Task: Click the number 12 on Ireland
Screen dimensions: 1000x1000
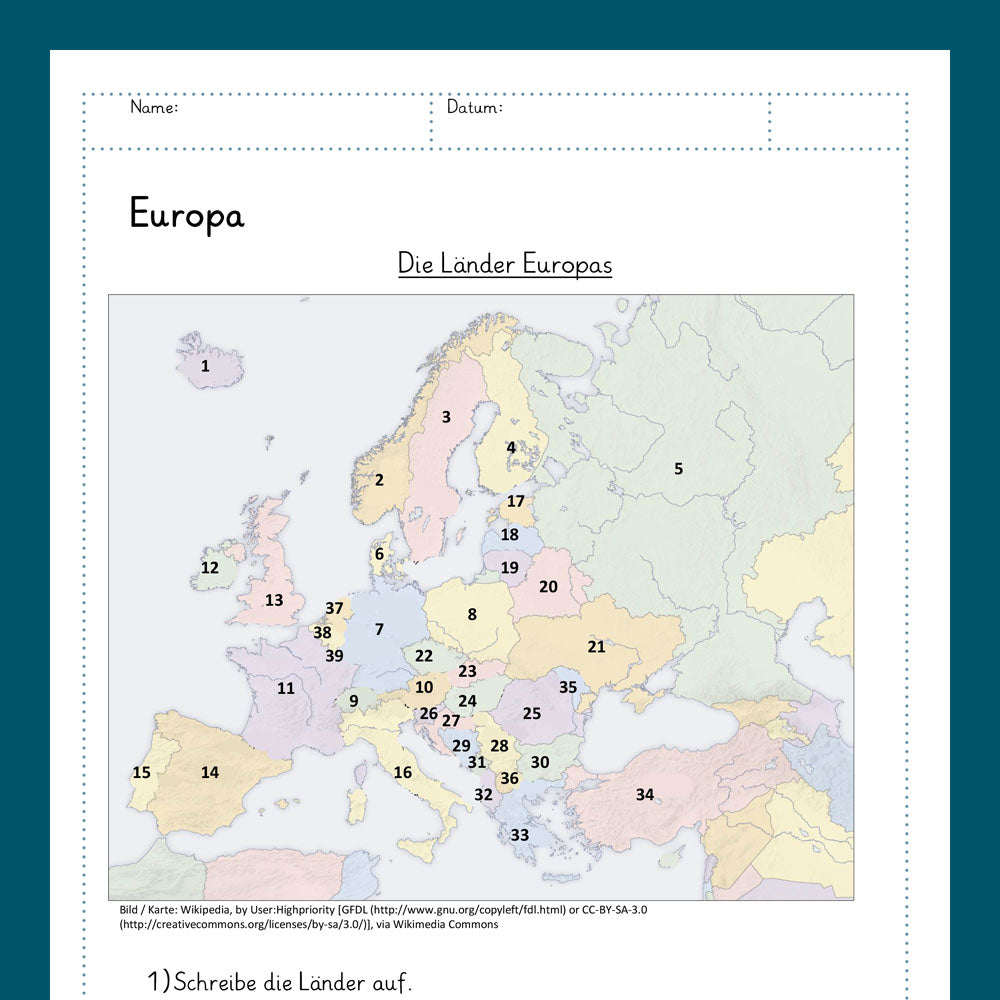Action: point(210,568)
